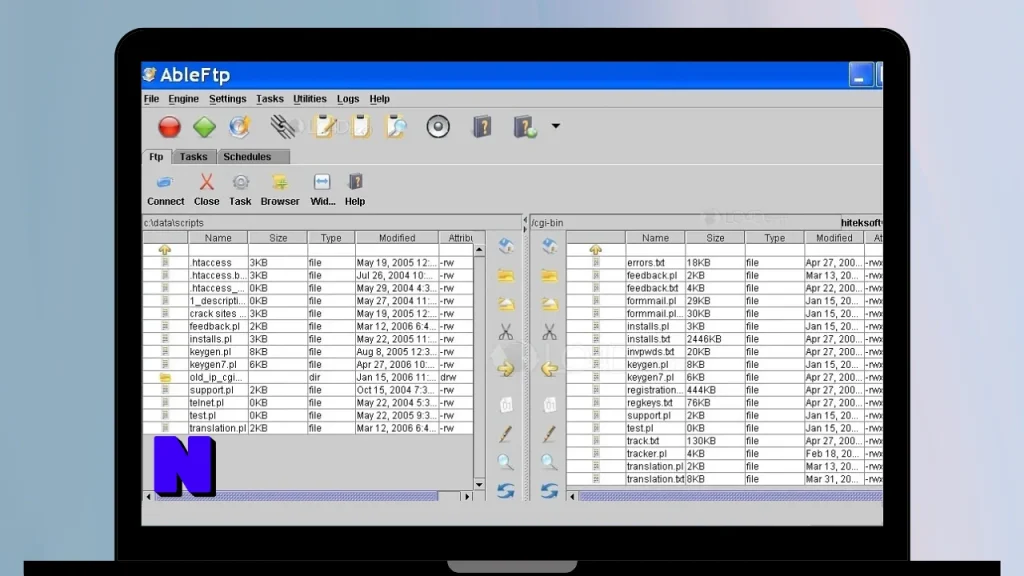Image resolution: width=1024 pixels, height=576 pixels.
Task: Open the help book toolbar icon
Action: 483,127
